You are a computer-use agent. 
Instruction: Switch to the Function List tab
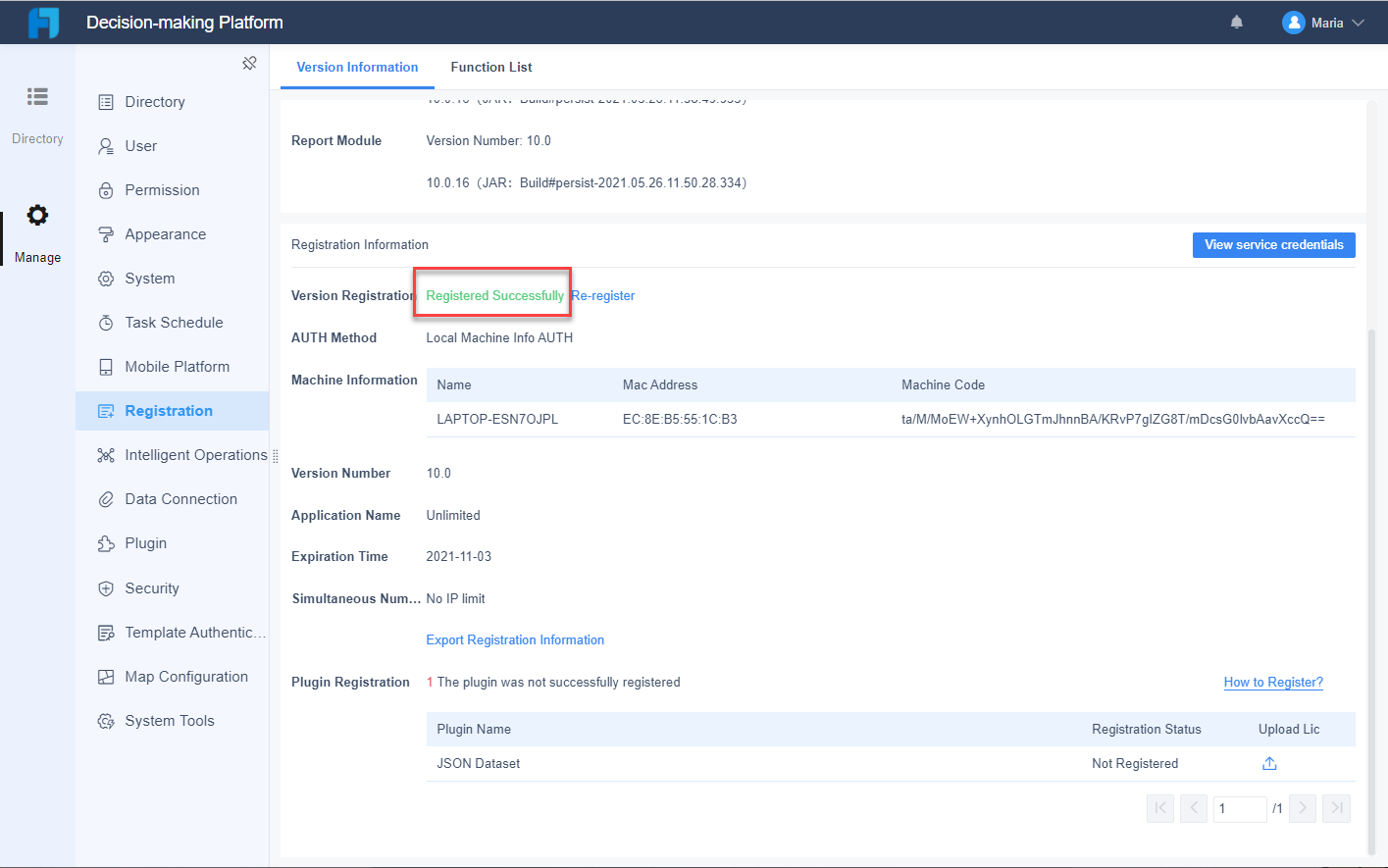[490, 67]
